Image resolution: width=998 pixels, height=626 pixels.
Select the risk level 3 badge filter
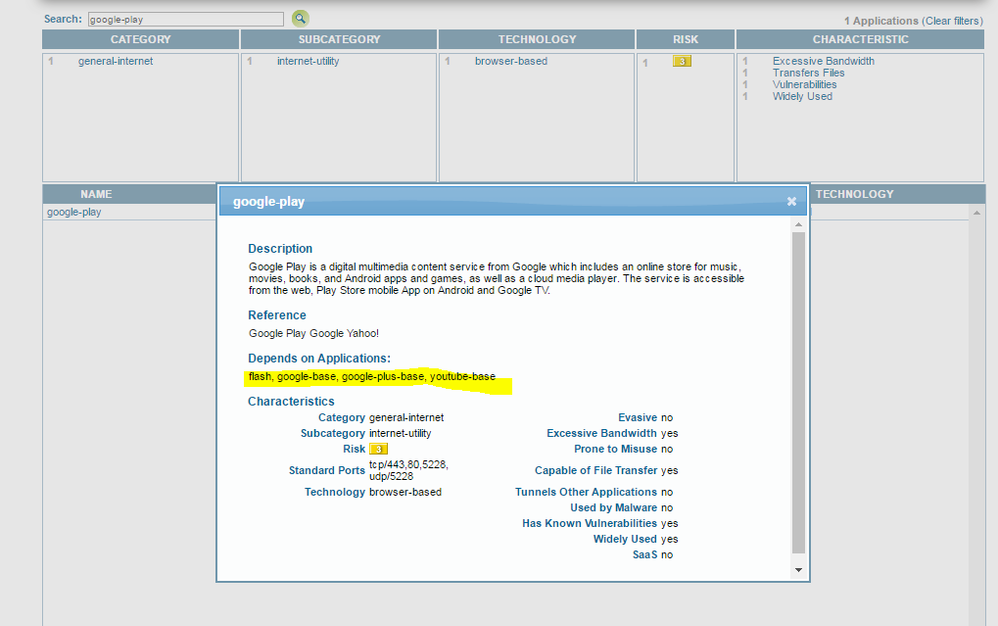[x=682, y=61]
